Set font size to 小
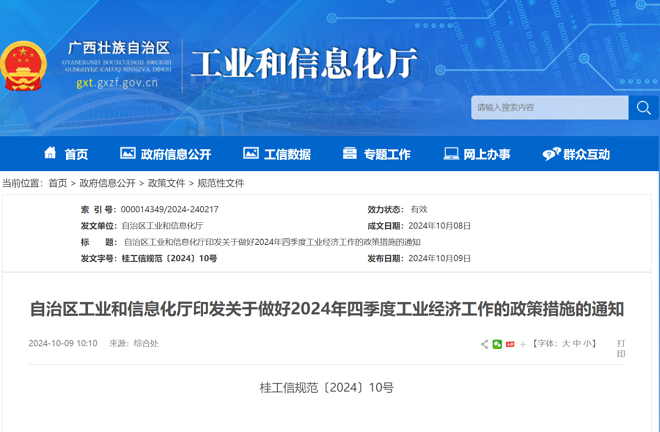 (587, 344)
